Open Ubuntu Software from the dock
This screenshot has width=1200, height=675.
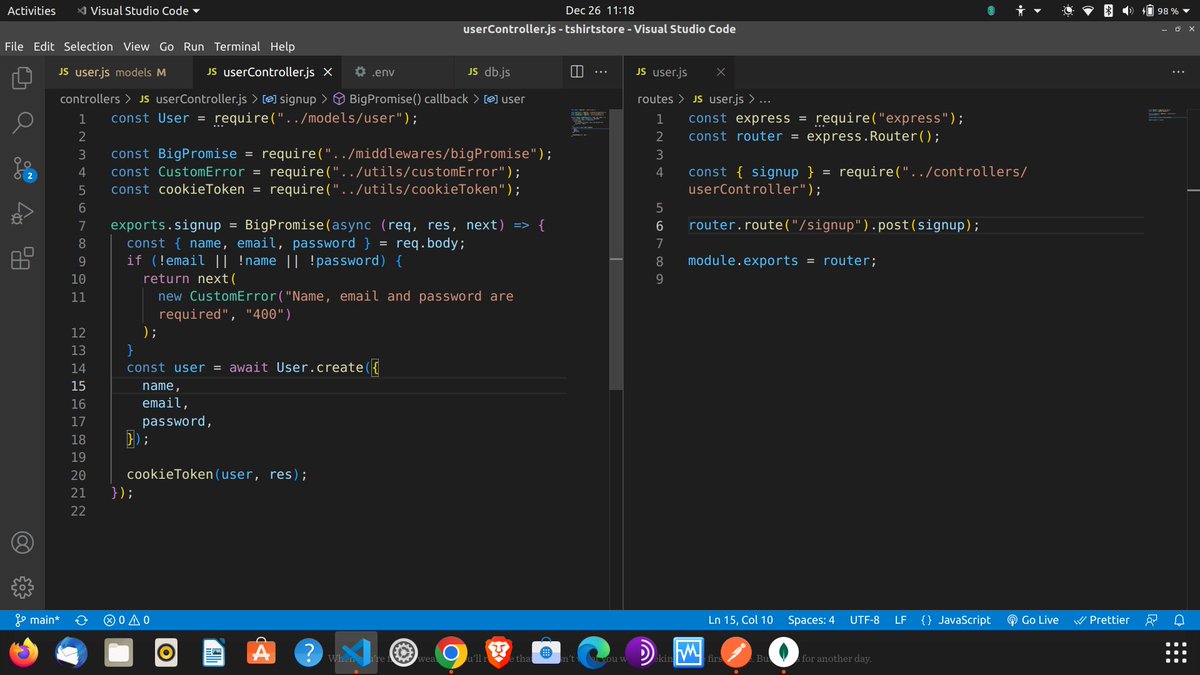(261, 653)
